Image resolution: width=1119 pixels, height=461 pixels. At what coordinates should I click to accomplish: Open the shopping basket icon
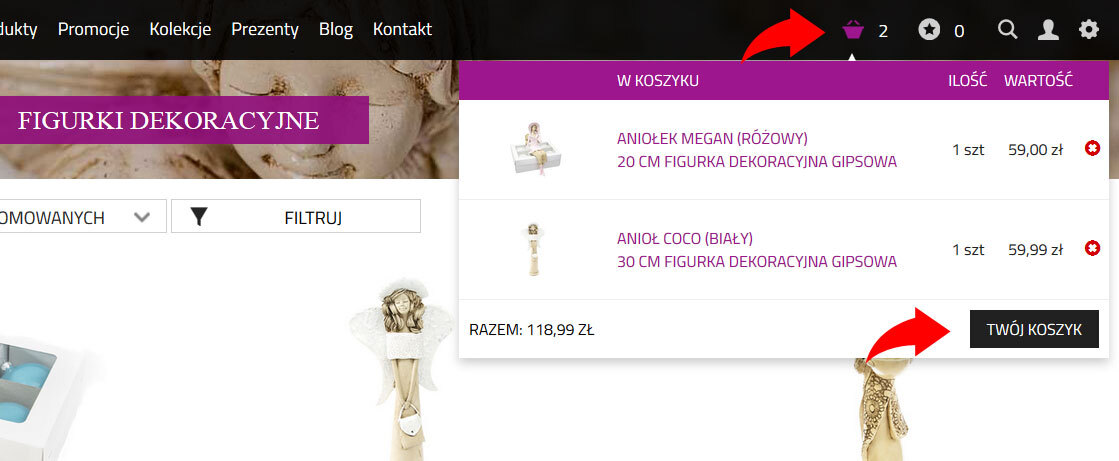click(x=853, y=30)
